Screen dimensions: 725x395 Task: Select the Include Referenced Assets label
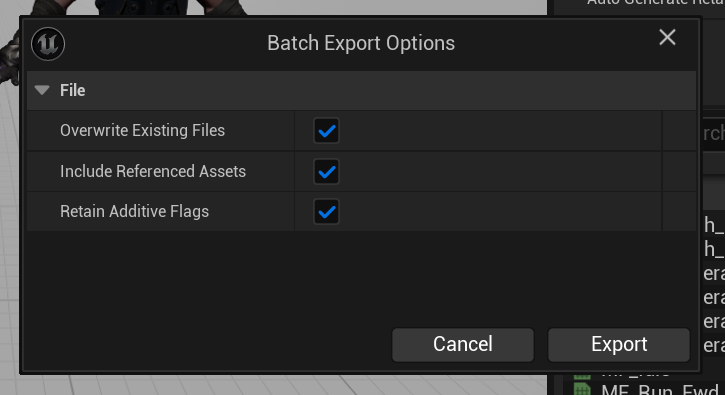click(x=153, y=171)
